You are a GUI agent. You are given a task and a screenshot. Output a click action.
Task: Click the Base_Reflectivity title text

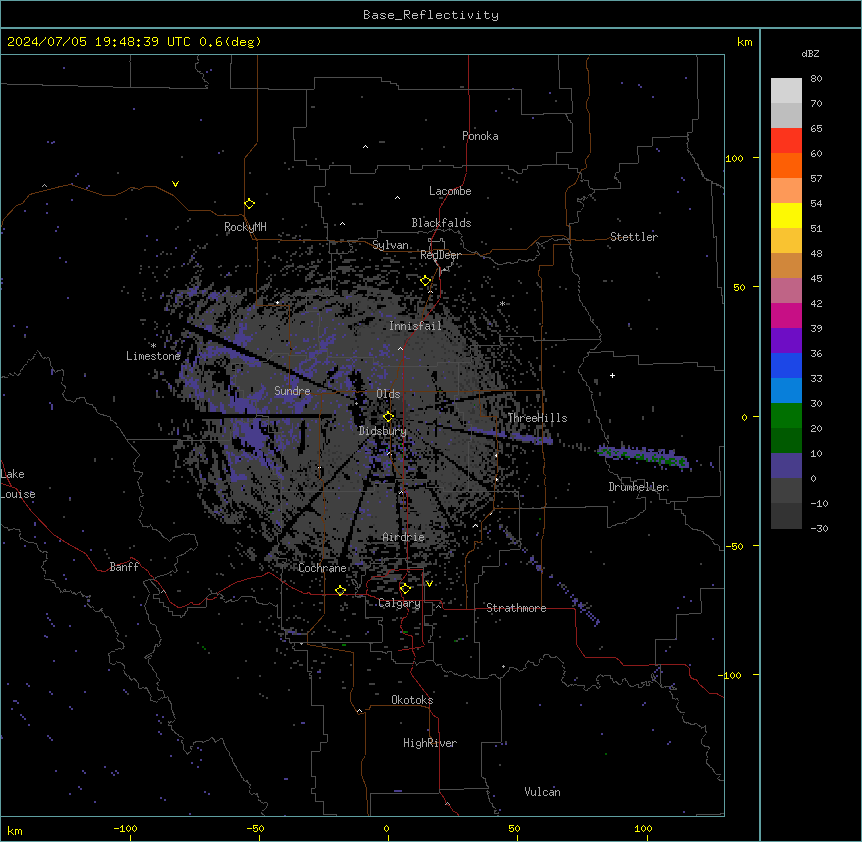click(431, 15)
